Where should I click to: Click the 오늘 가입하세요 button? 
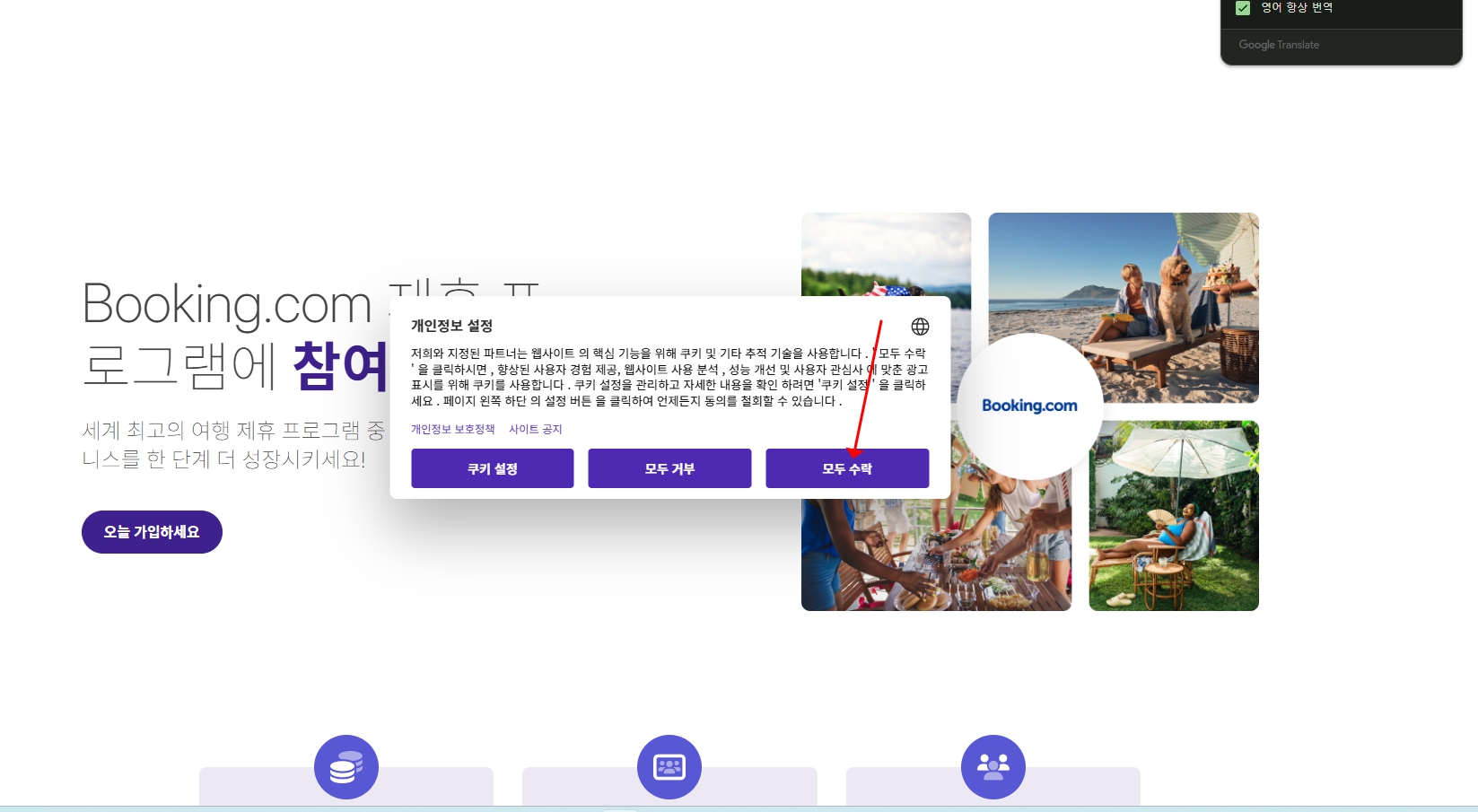152,532
